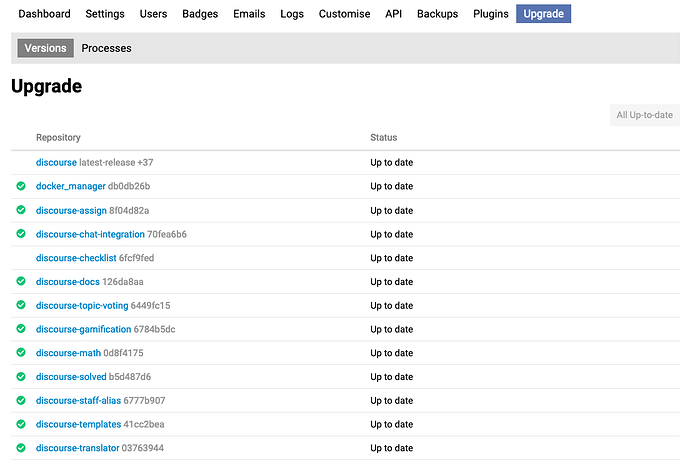Image resolution: width=690 pixels, height=470 pixels.
Task: Click the Upgrade page heading
Action: 47,86
